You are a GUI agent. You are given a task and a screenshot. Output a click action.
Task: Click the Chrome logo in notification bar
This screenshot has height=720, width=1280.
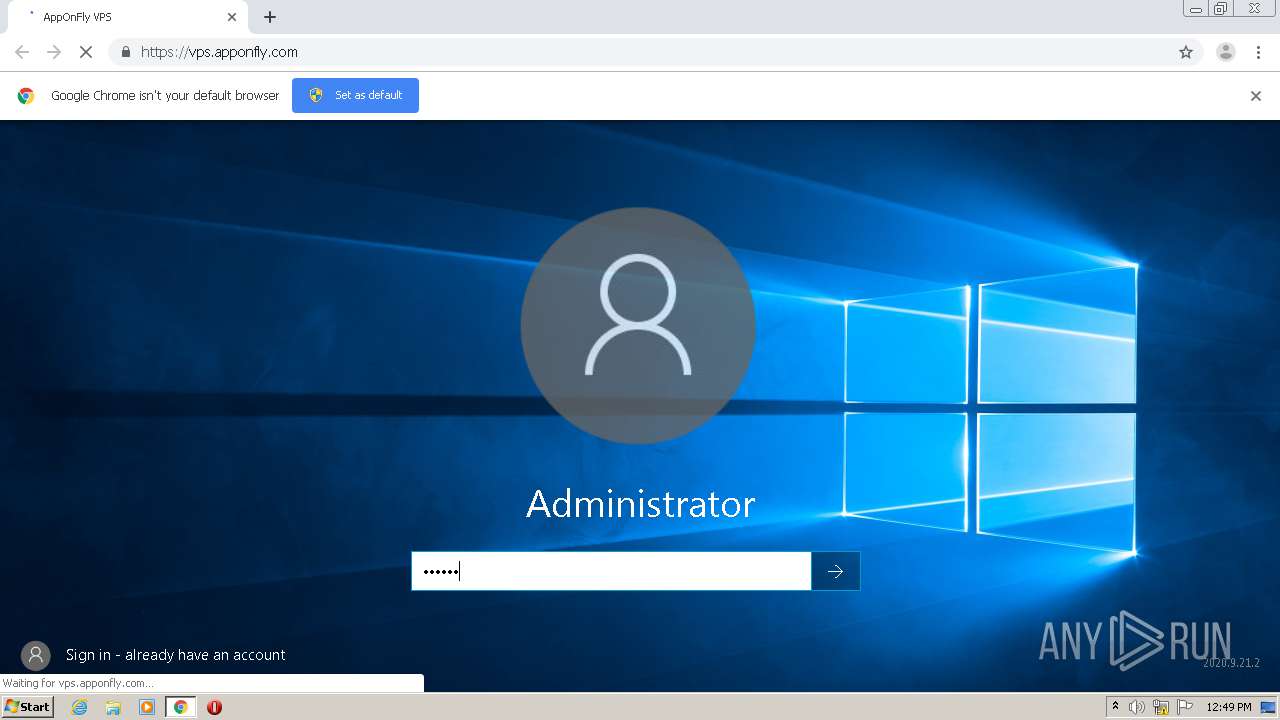[x=26, y=96]
